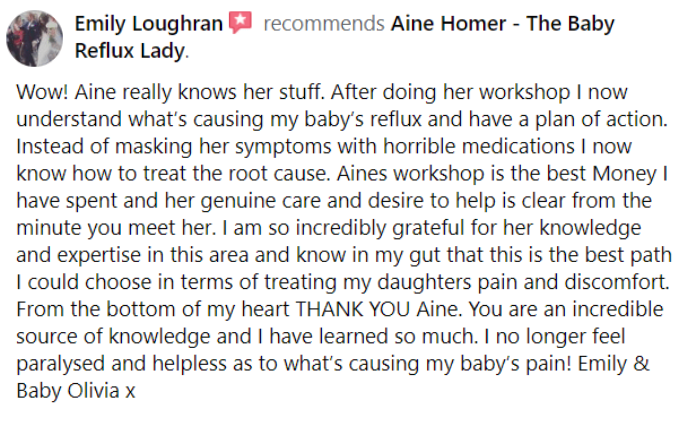Open the Aine Homer - The Baby link

pos(502,24)
